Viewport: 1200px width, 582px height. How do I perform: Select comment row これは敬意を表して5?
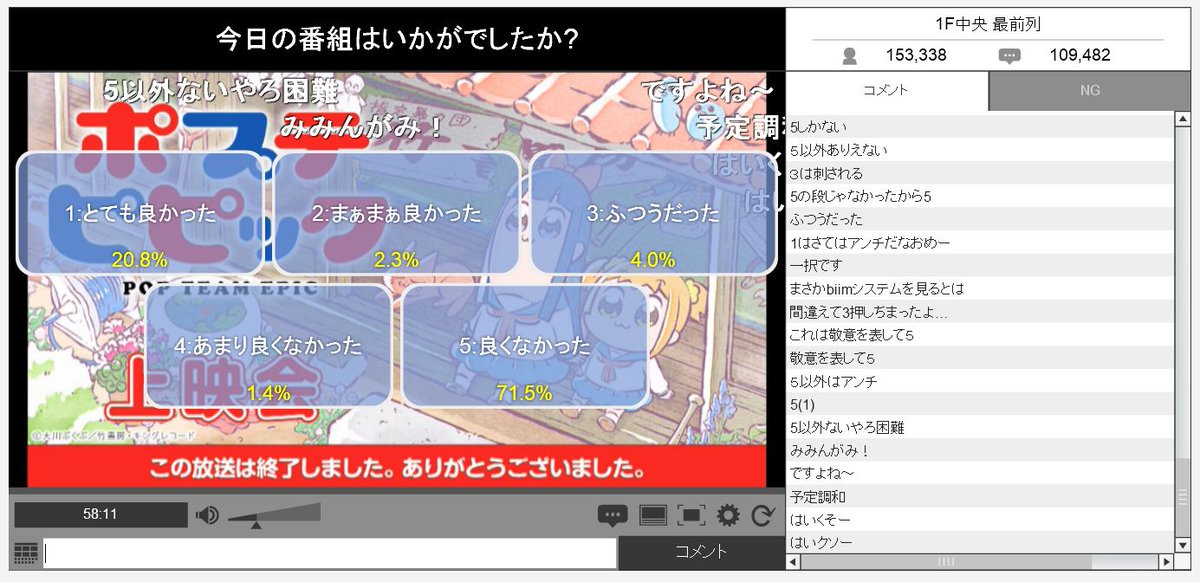[980, 335]
